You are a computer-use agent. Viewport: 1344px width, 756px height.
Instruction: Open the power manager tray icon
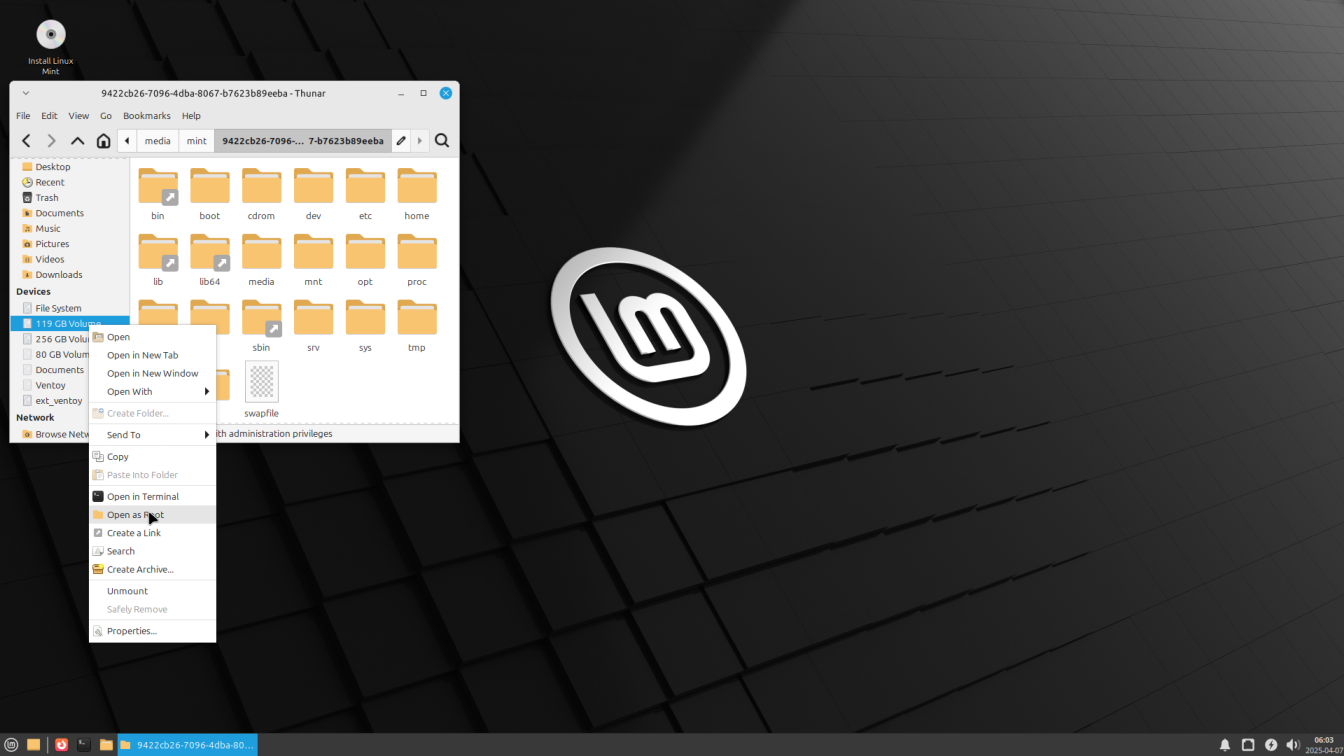pos(1271,745)
